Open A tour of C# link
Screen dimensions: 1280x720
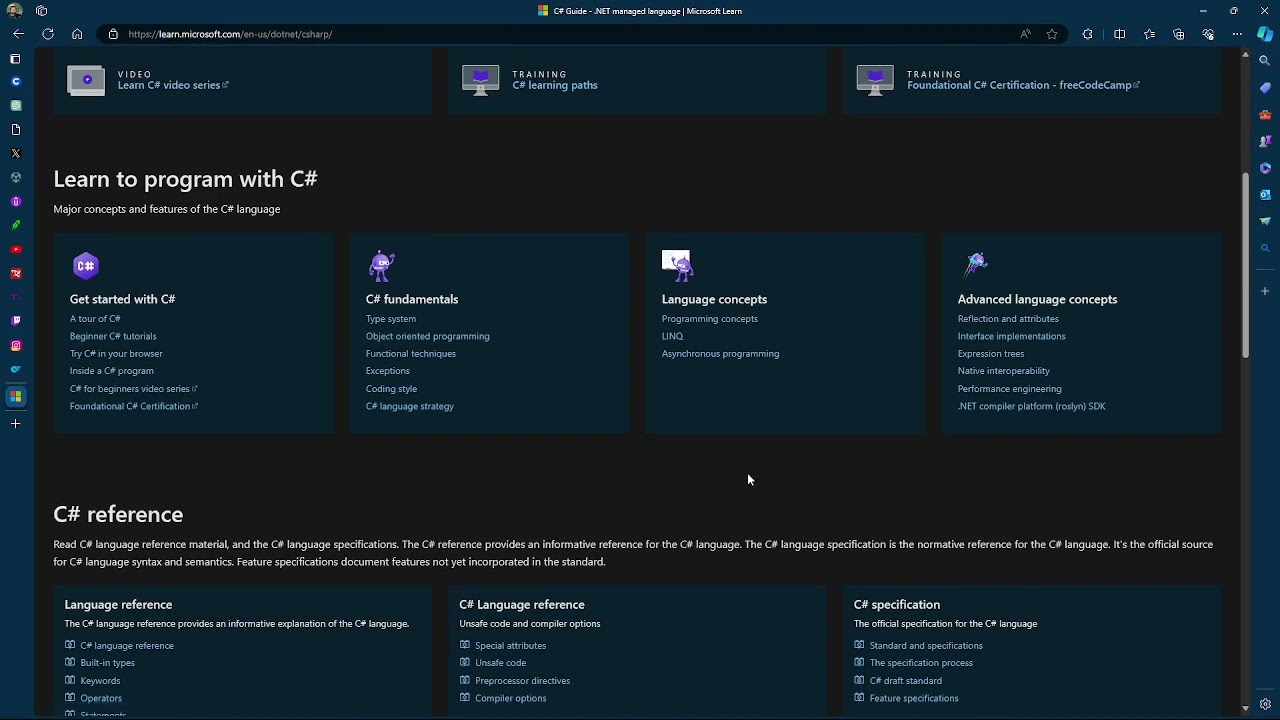95,319
